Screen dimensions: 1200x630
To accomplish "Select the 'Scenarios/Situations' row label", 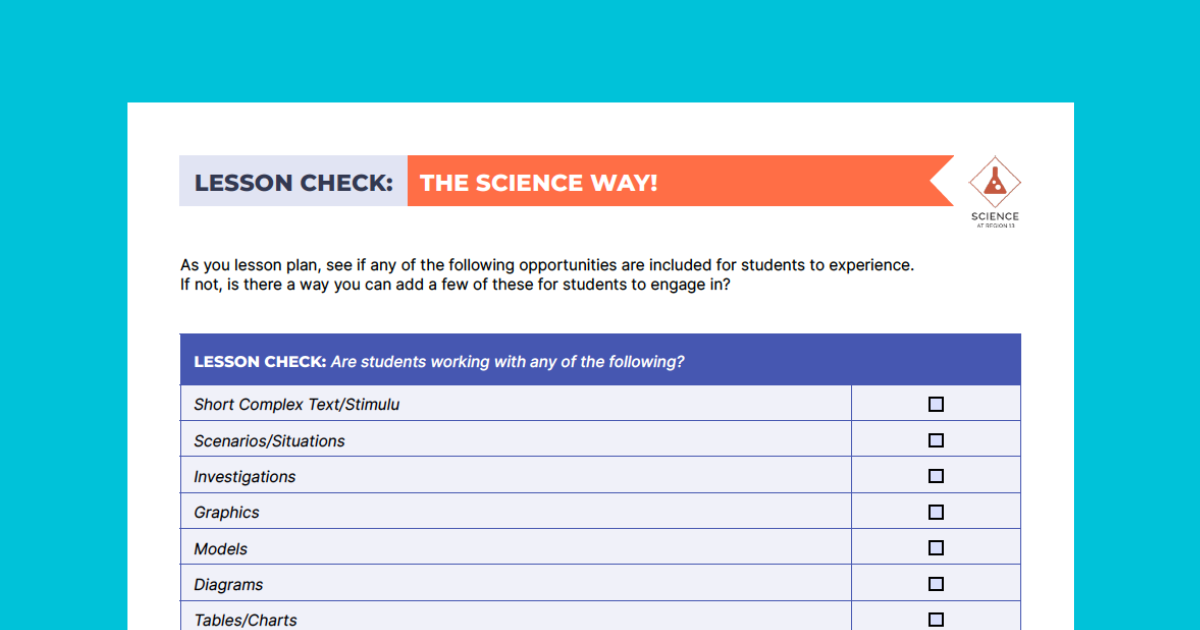I will point(269,441).
